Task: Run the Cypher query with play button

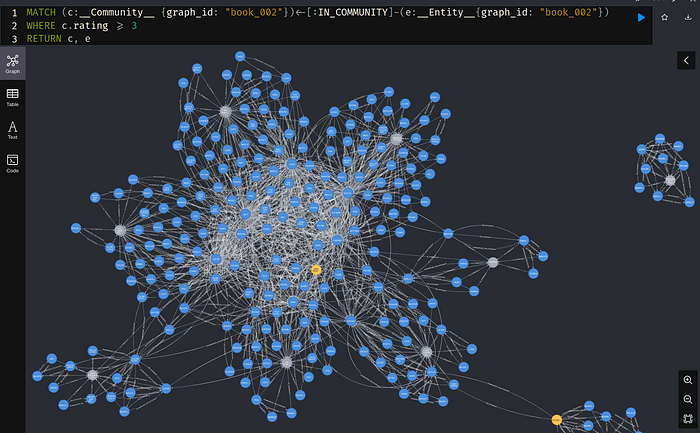Action: click(641, 17)
